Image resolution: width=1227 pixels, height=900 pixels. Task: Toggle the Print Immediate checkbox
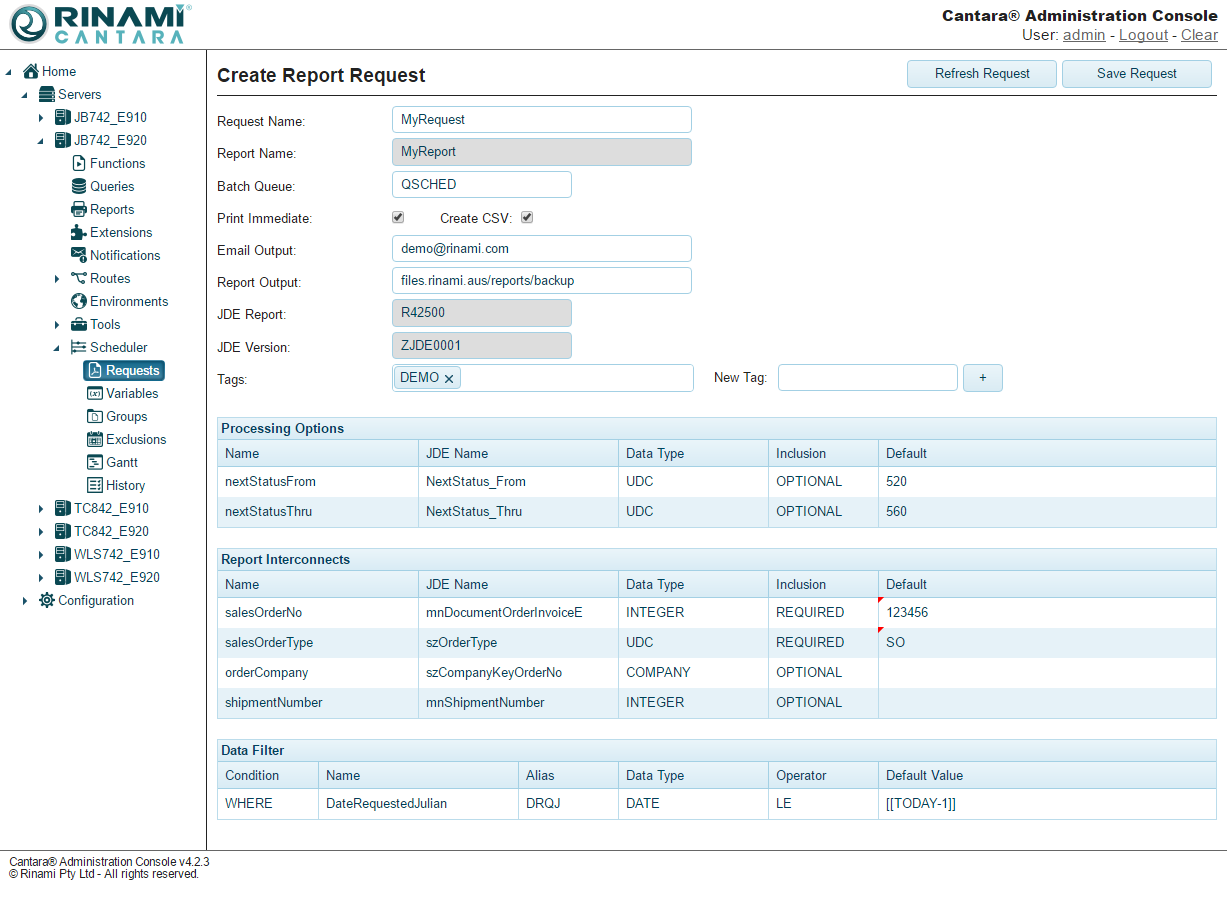398,217
